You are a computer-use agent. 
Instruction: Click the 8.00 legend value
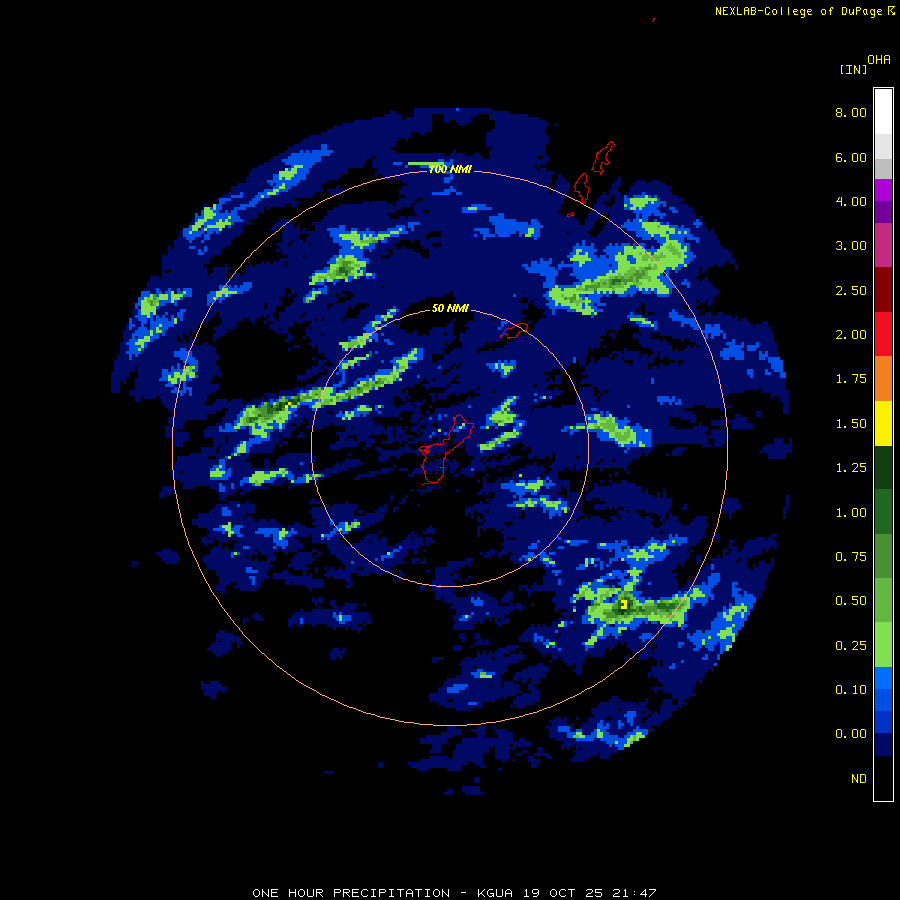(851, 112)
